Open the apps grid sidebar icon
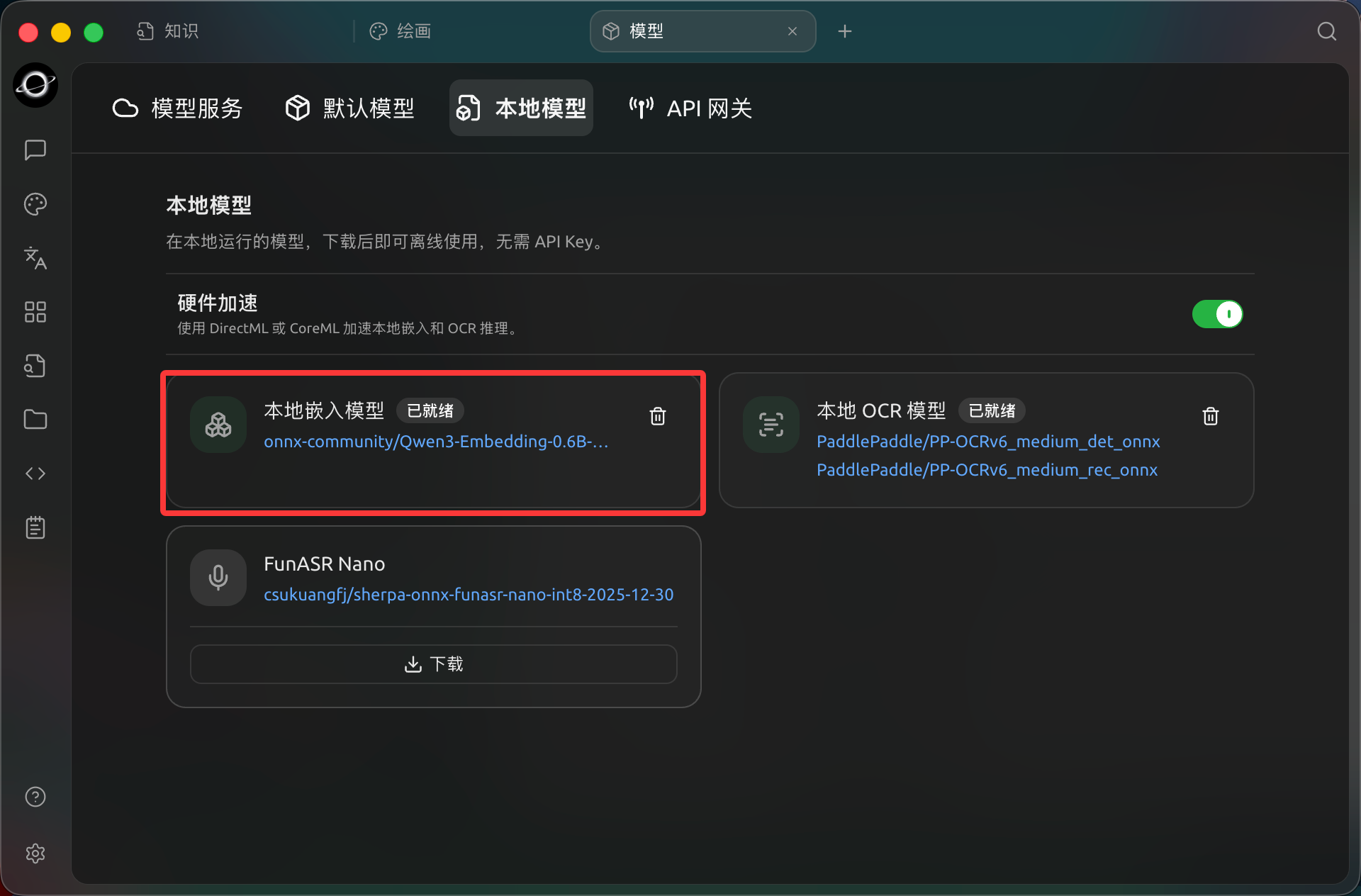 pos(35,312)
